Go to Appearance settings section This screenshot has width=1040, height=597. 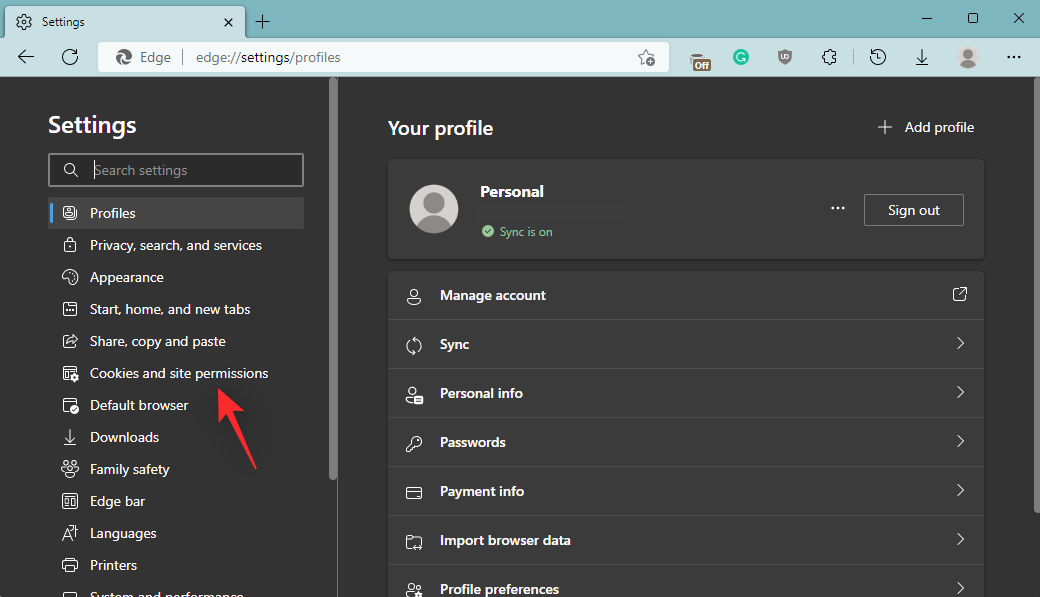click(x=126, y=277)
